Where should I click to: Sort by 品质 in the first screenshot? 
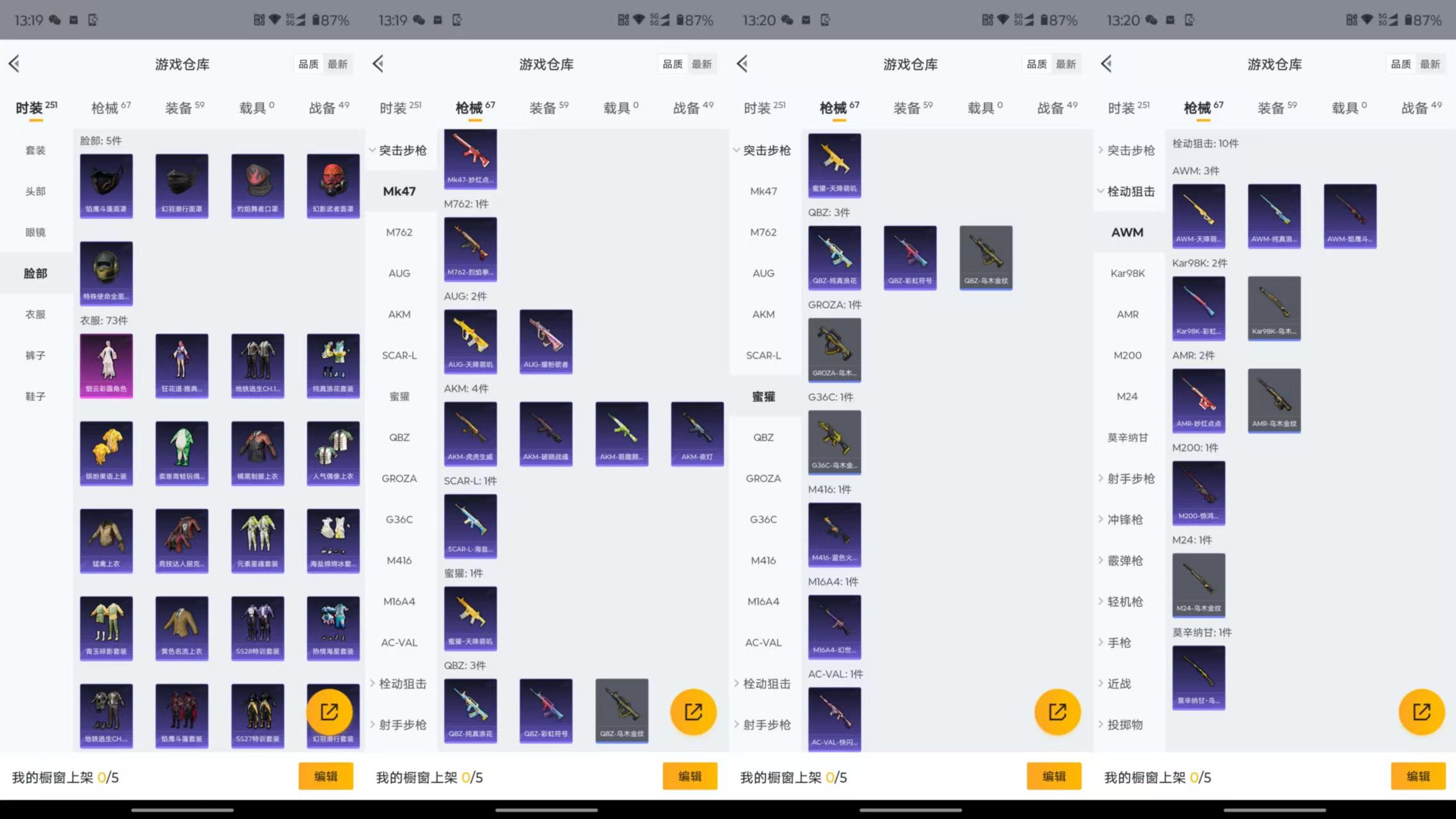(308, 64)
